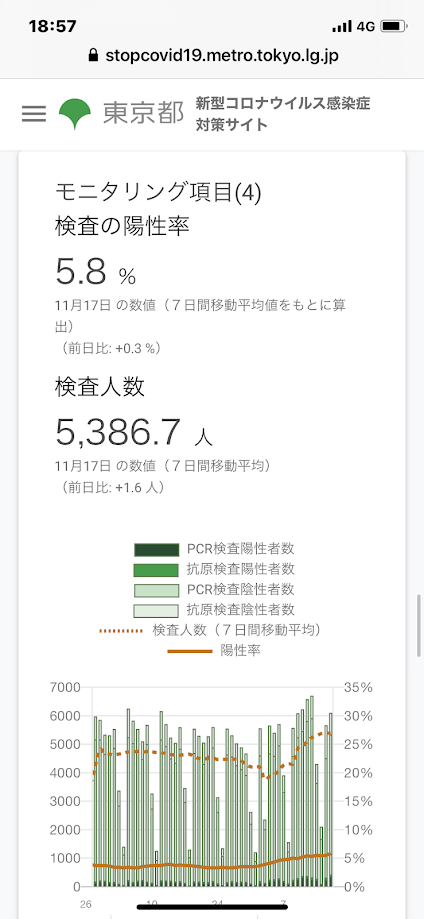
Task: Tap the lock icon in address bar
Action: 91,56
